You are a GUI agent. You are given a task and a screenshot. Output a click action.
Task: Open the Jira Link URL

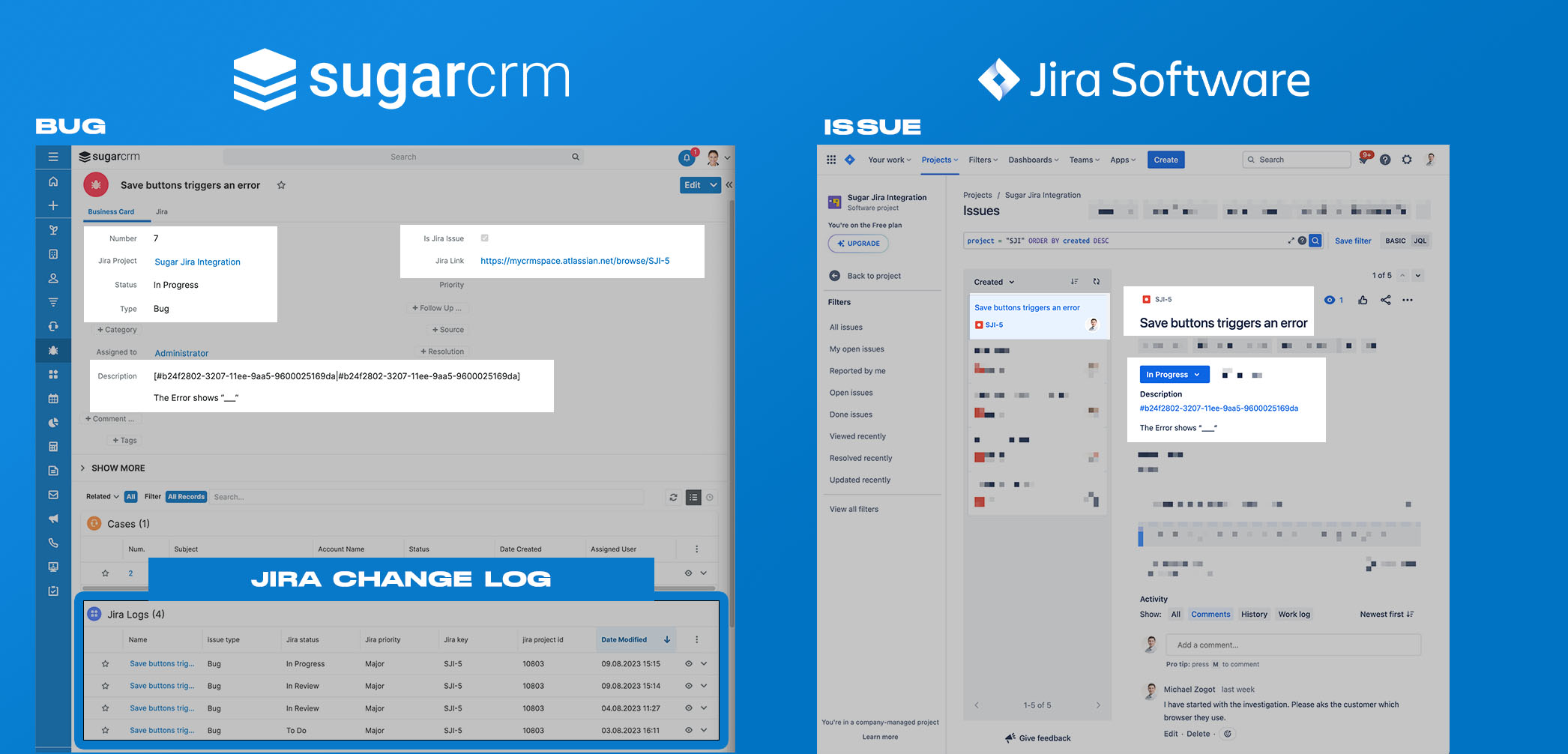coord(575,261)
